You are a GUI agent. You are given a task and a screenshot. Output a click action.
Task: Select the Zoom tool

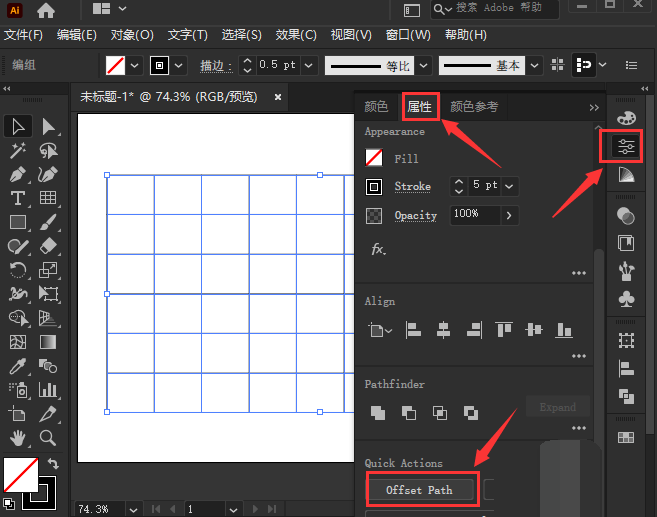coord(48,438)
